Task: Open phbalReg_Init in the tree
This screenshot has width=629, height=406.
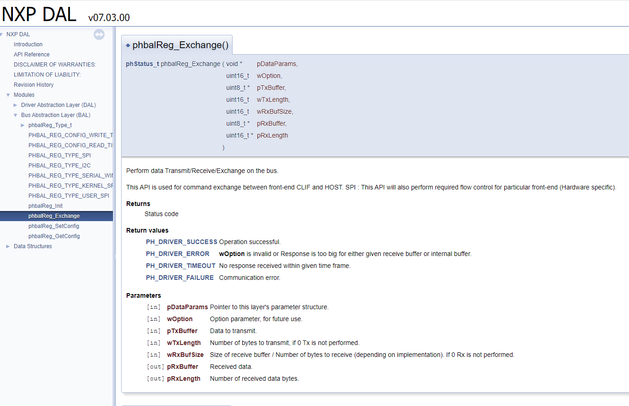Action: pyautogui.click(x=45, y=206)
